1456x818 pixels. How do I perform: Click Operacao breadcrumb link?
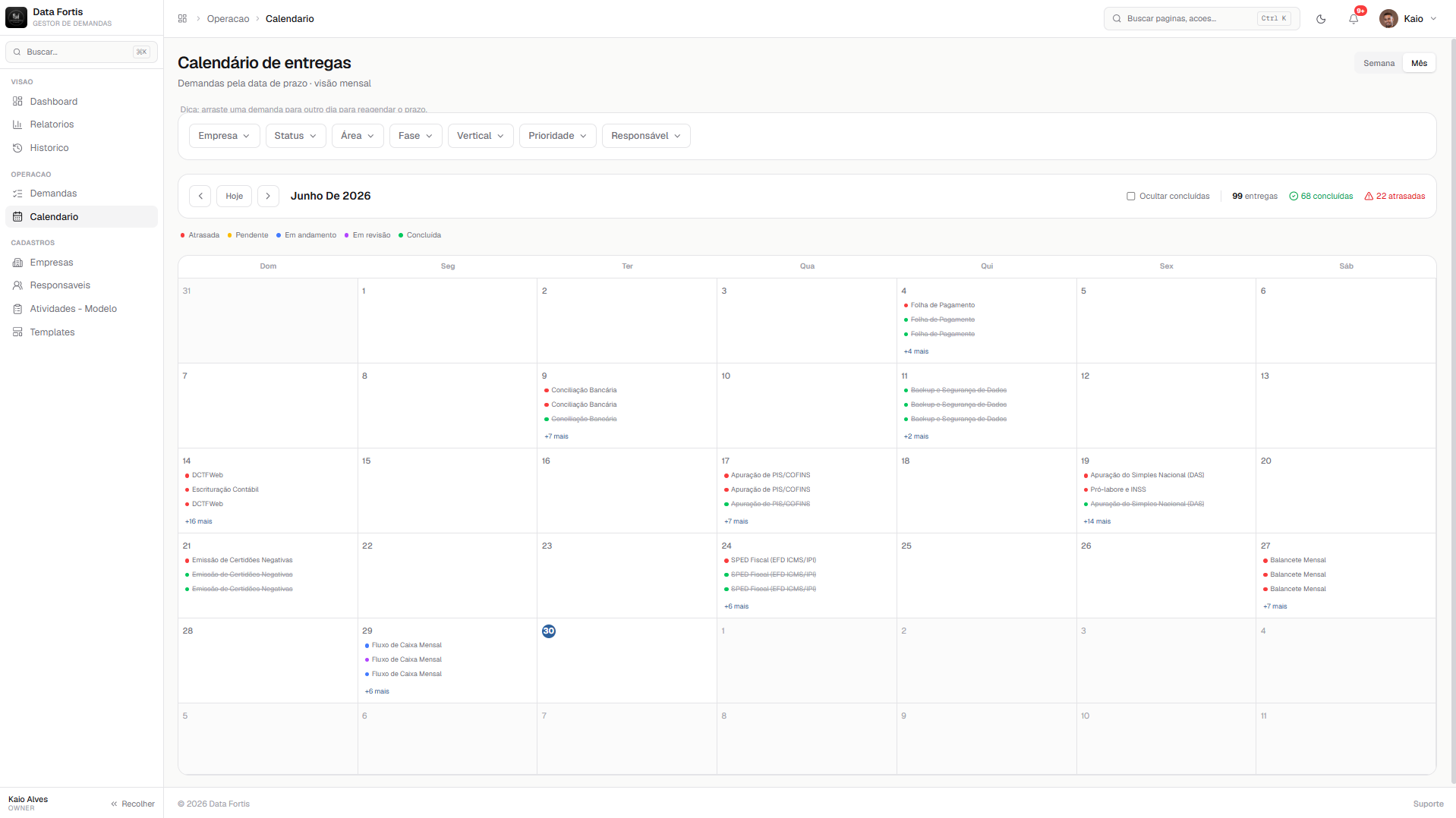point(228,19)
